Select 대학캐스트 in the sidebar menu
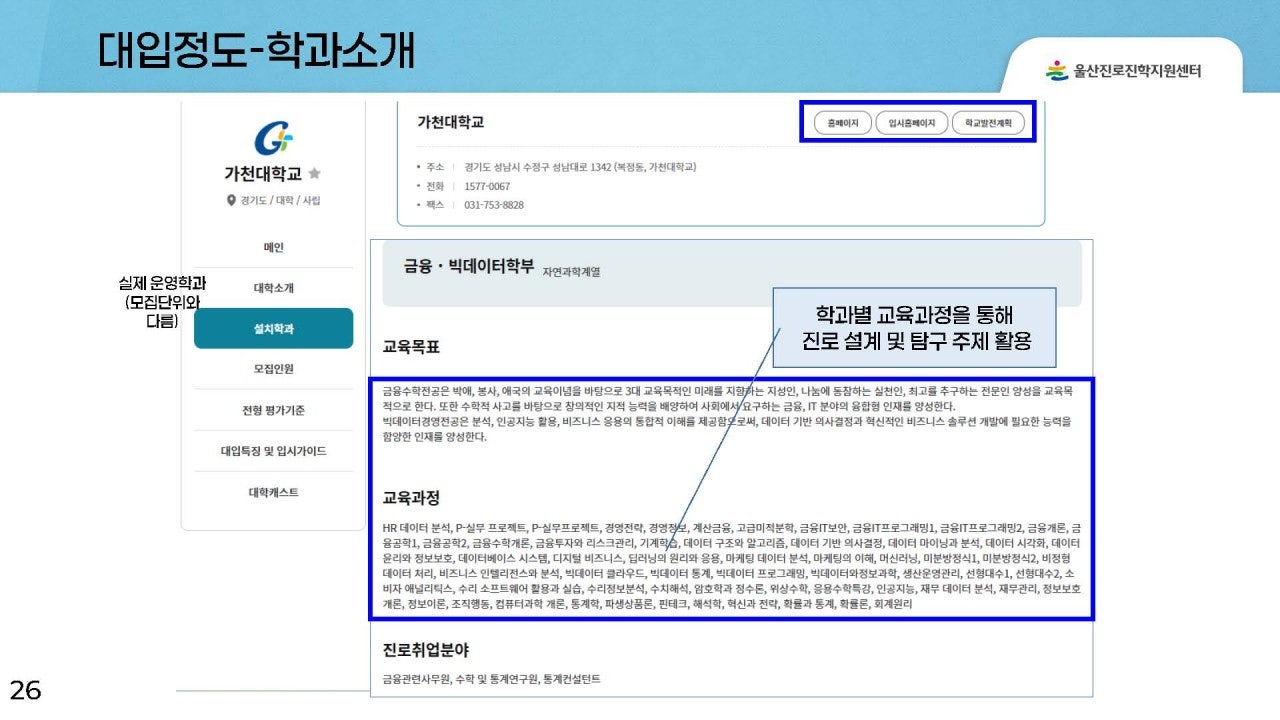Screen dimensions: 1280x720 [273, 492]
